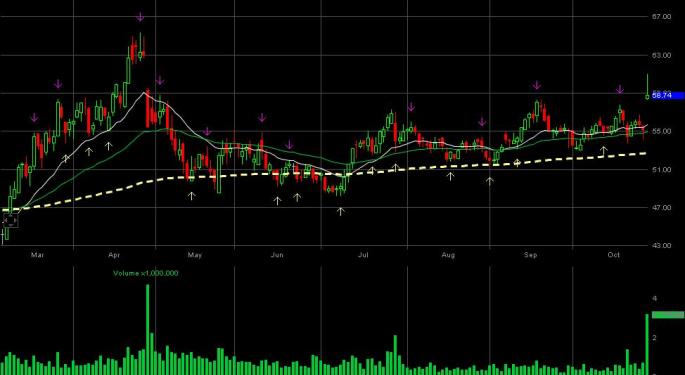Image resolution: width=685 pixels, height=375 pixels.
Task: Click the Aug month label
Action: [x=448, y=255]
